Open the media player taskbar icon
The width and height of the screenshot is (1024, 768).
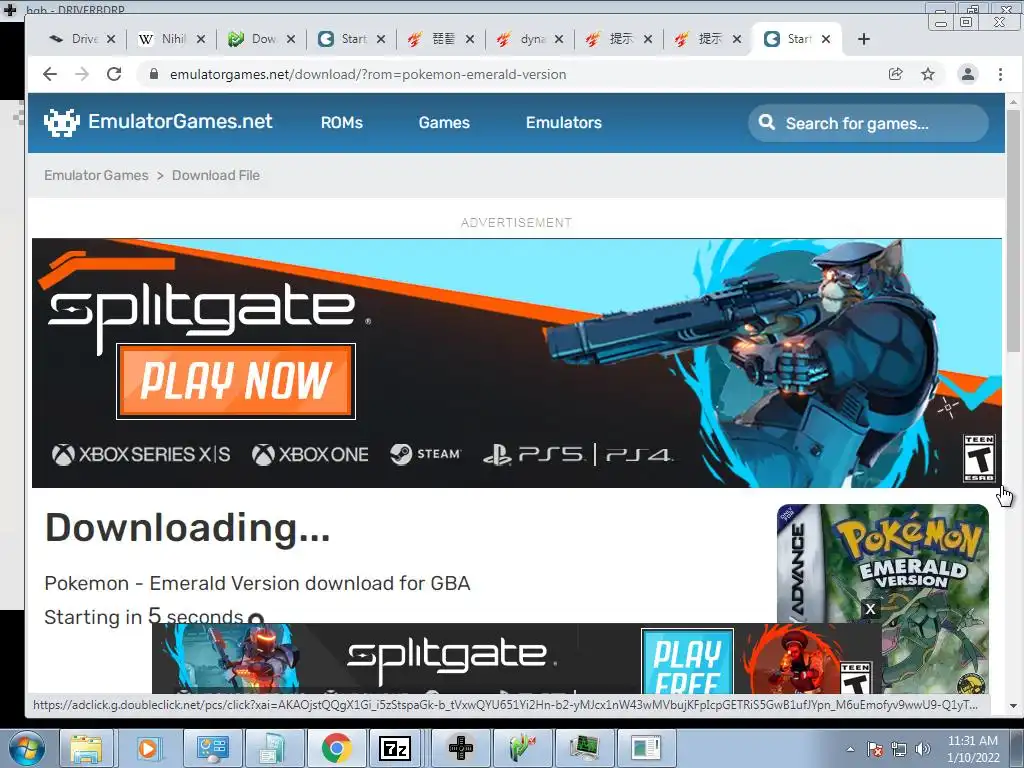coord(148,748)
